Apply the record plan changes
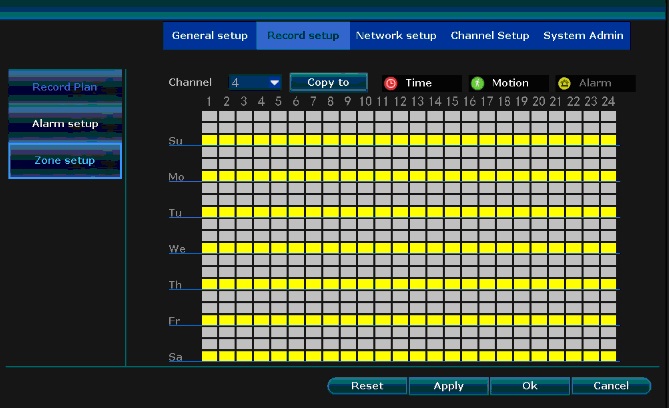The width and height of the screenshot is (669, 408). click(449, 386)
